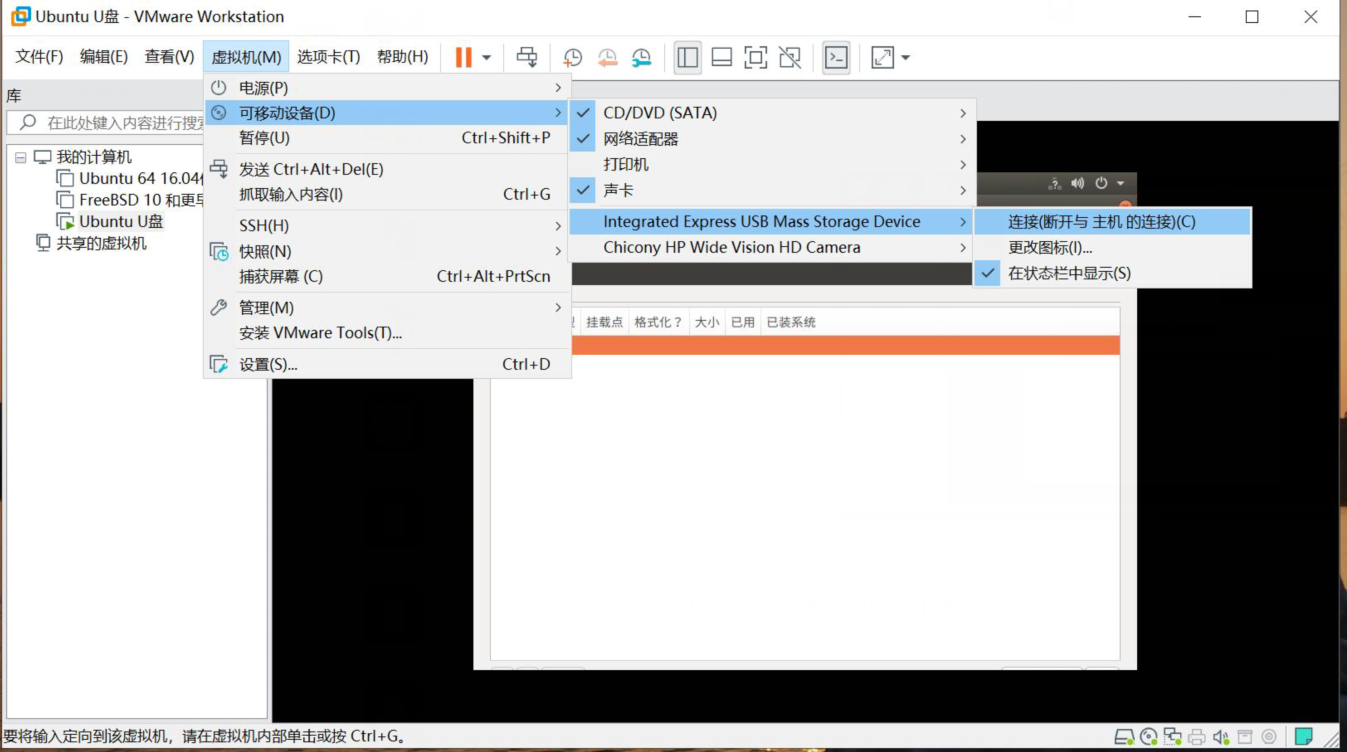Click the camera device status bar icon
The width and height of the screenshot is (1347, 752).
pos(1269,737)
